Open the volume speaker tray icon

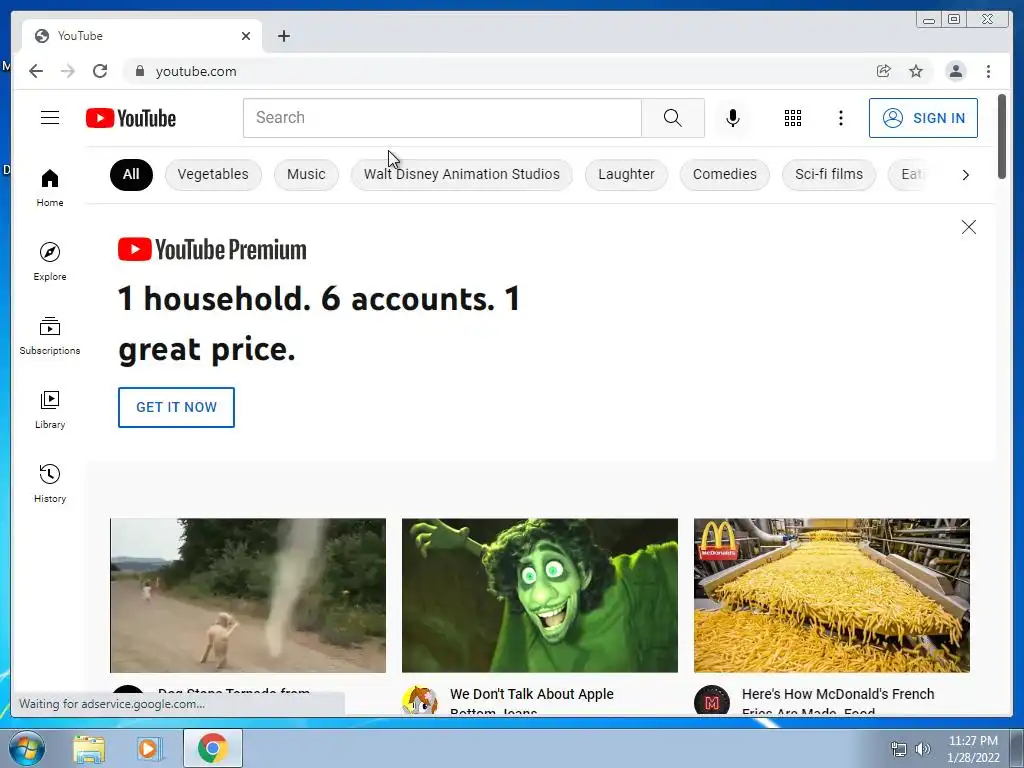[x=923, y=749]
